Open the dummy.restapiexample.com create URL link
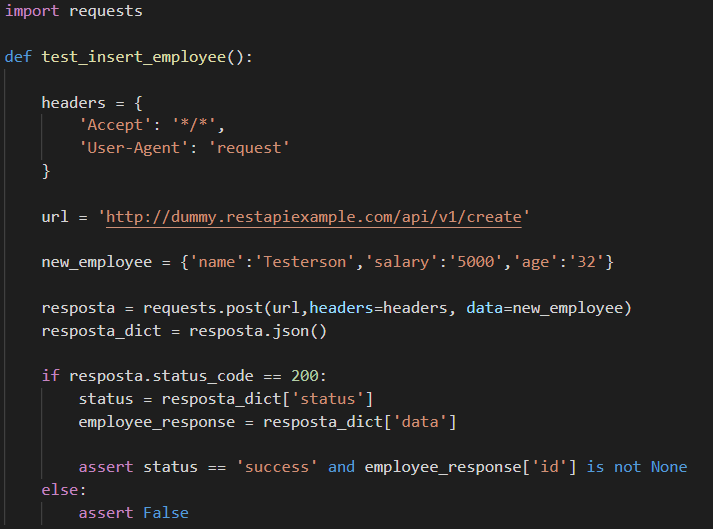Screen dimensions: 713x529 tap(314, 217)
